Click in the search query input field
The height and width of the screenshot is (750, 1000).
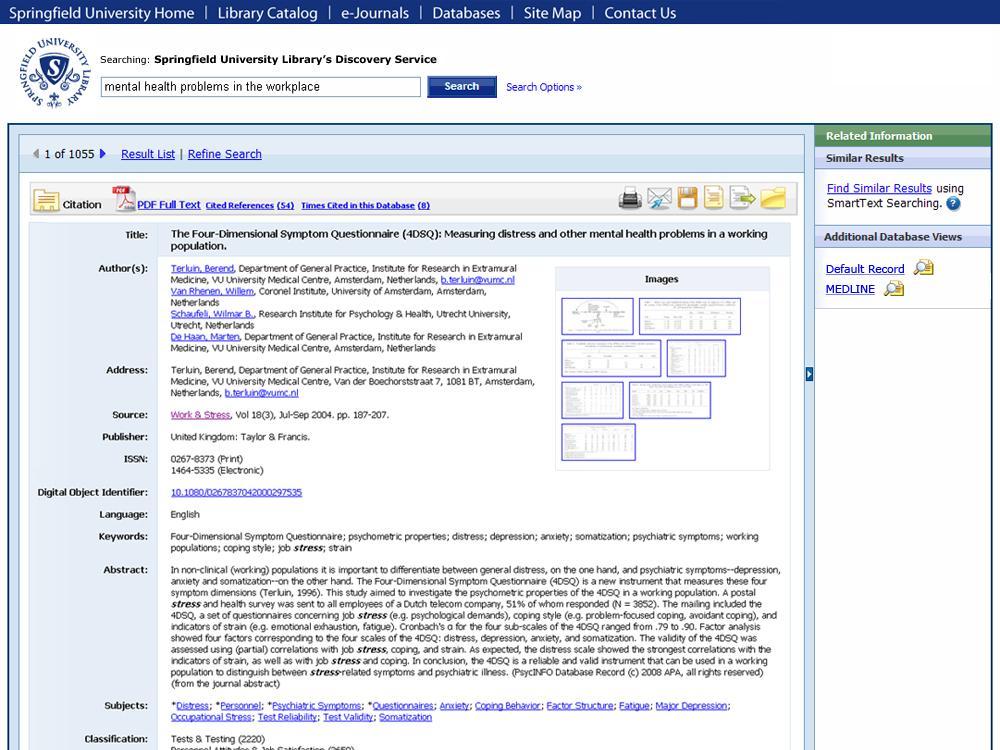tap(260, 87)
